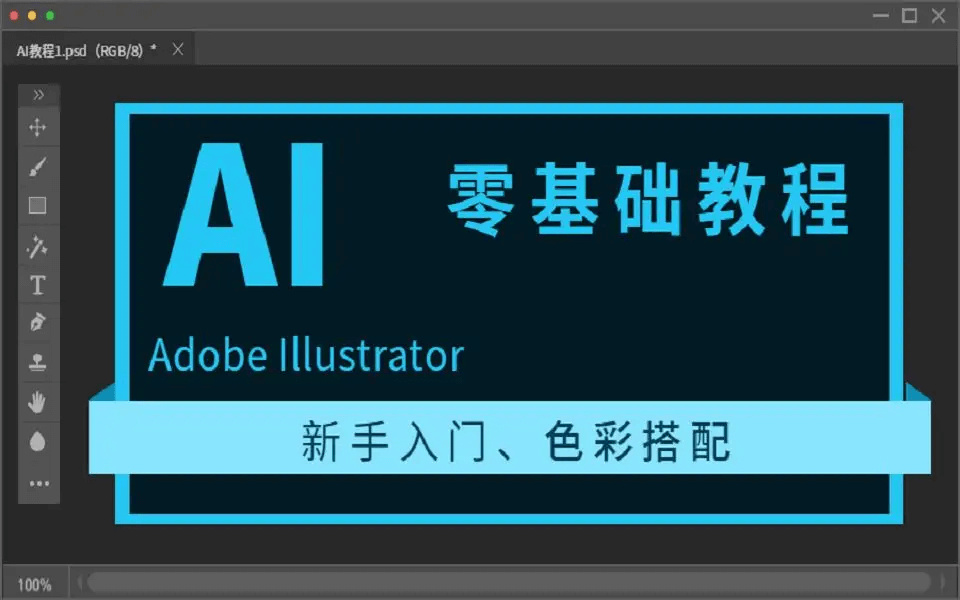
Task: Expand the toolbar with double-chevron
Action: tap(39, 95)
